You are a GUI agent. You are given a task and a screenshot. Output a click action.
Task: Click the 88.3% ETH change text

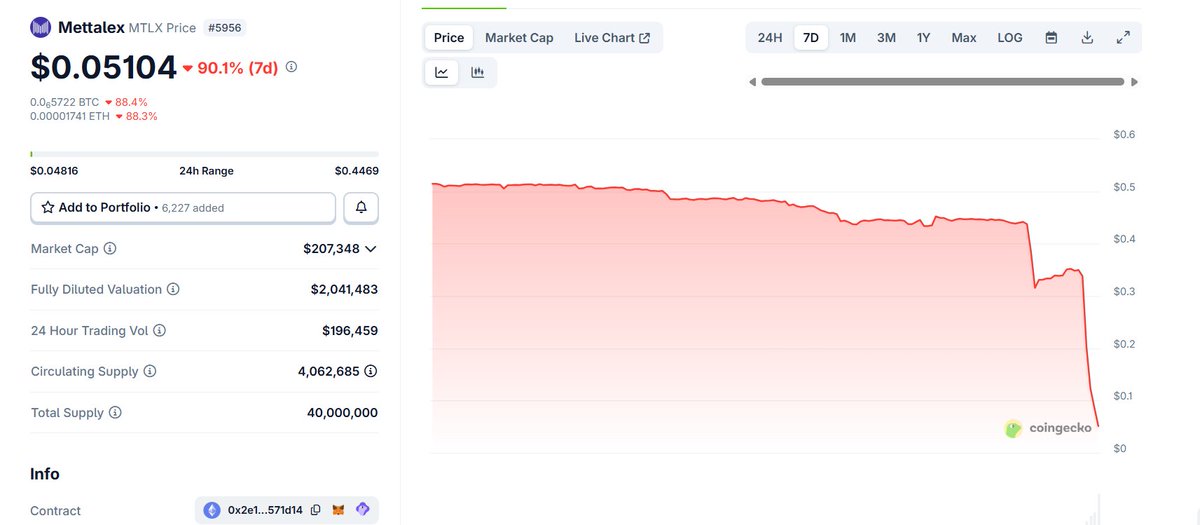[141, 116]
